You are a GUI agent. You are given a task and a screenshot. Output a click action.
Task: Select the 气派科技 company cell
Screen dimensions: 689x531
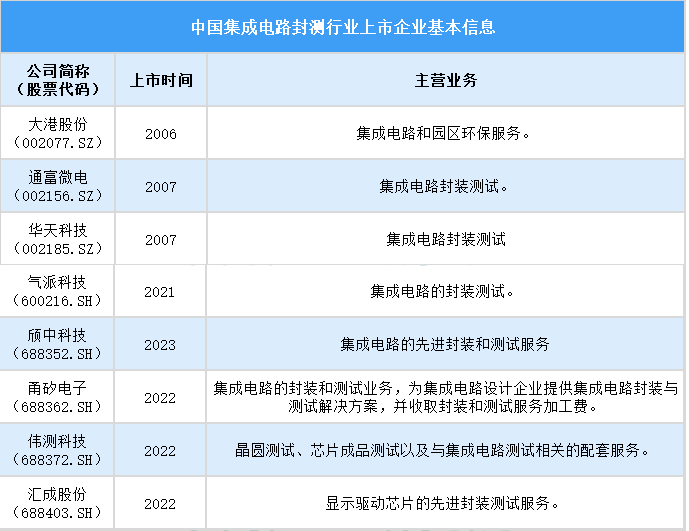tap(58, 292)
